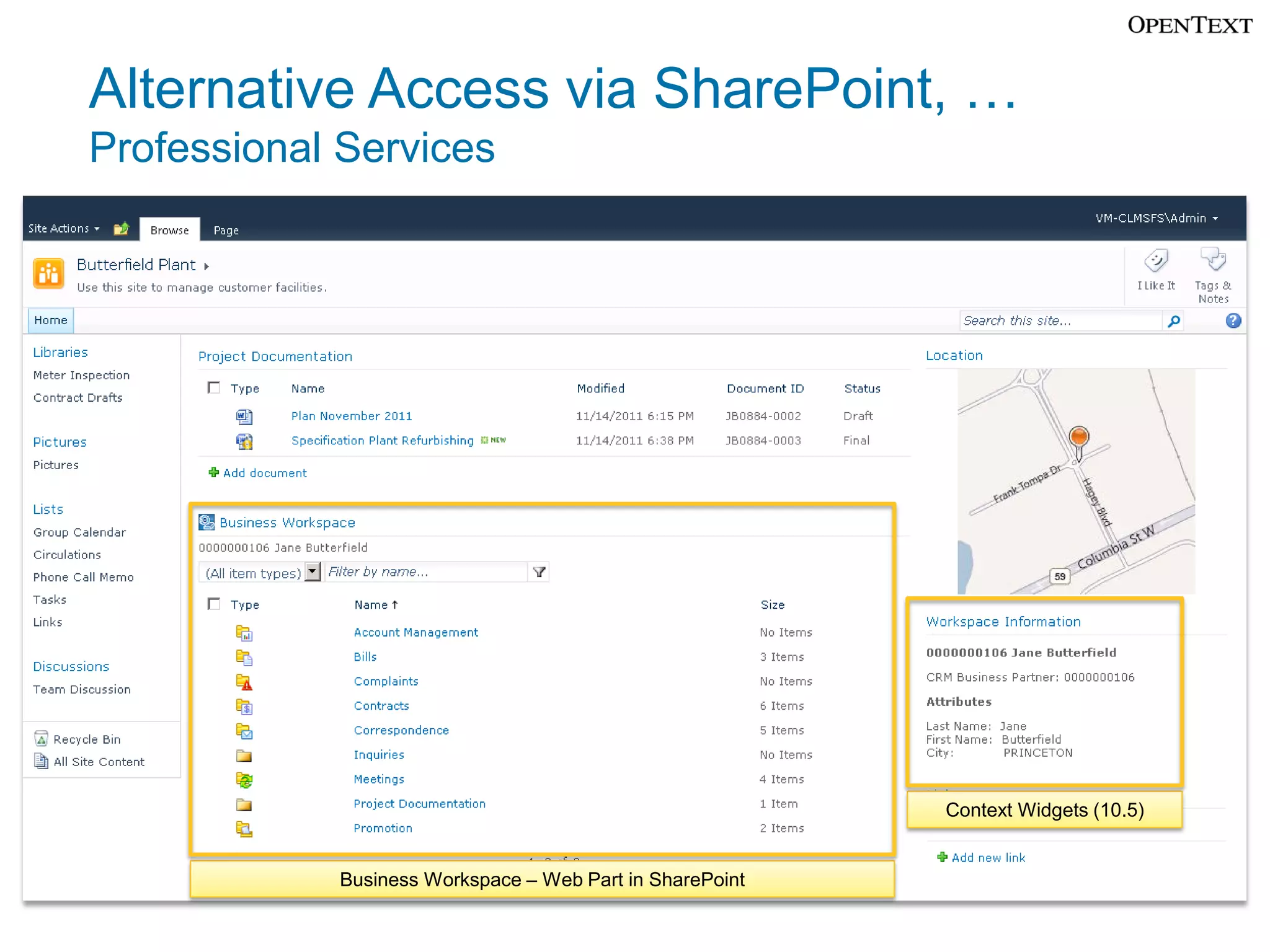Click the Complaints warning folder icon
Image resolution: width=1270 pixels, height=952 pixels.
coord(244,682)
